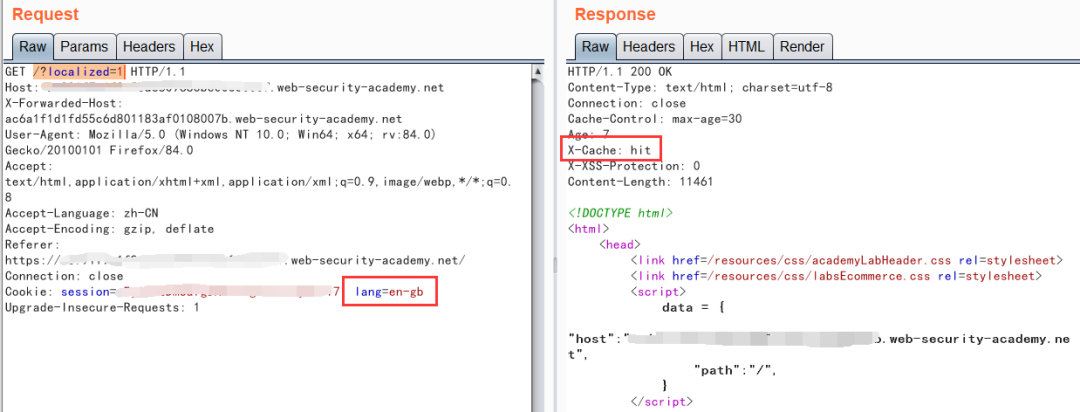1080x412 pixels.
Task: Click the X-Forwarded-Host header line
Action: [x=64, y=103]
